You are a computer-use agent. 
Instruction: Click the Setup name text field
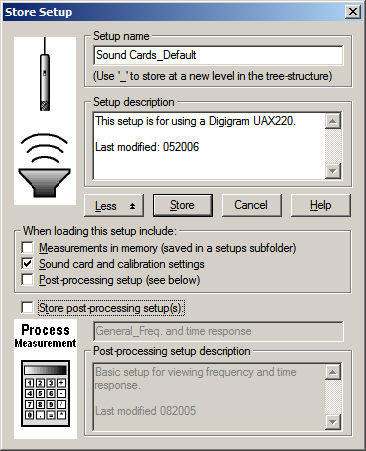tap(218, 55)
